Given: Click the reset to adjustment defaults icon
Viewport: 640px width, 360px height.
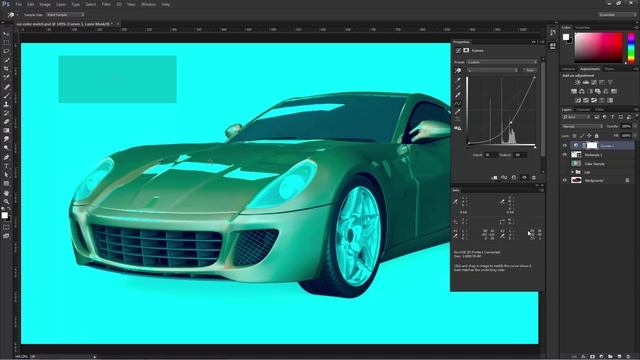Looking at the screenshot, I should [x=514, y=178].
